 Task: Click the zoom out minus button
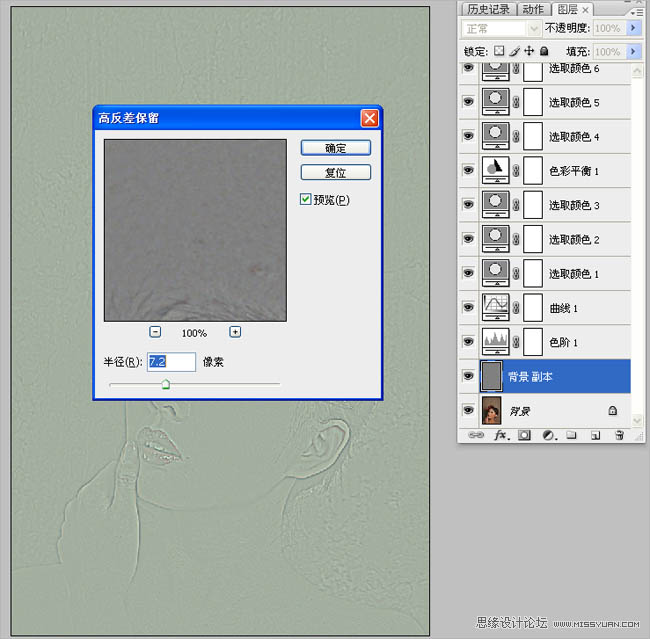156,332
